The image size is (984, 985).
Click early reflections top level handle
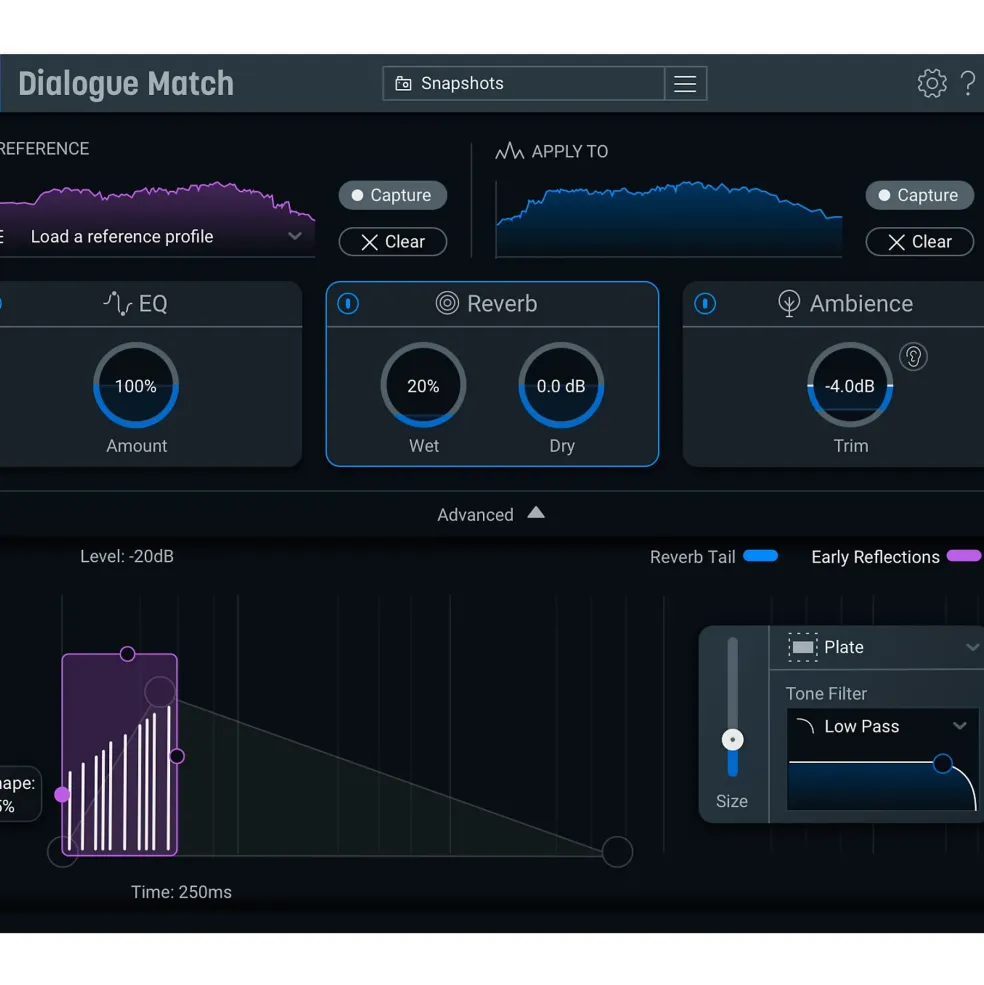click(128, 654)
